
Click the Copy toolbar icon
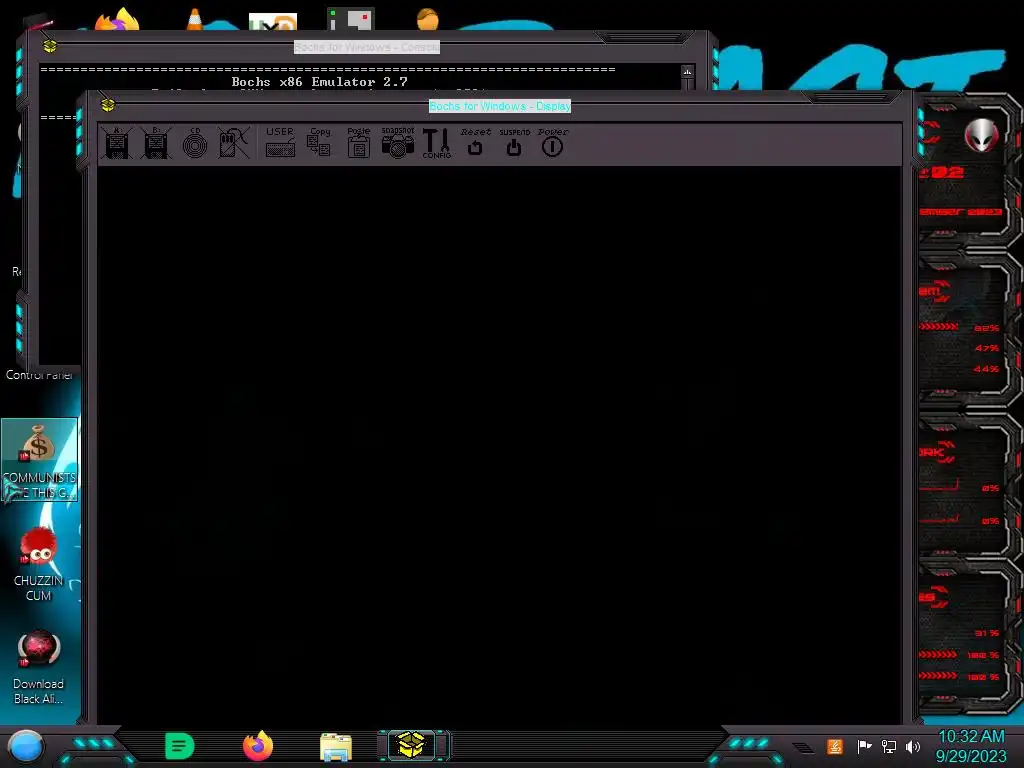coord(319,142)
